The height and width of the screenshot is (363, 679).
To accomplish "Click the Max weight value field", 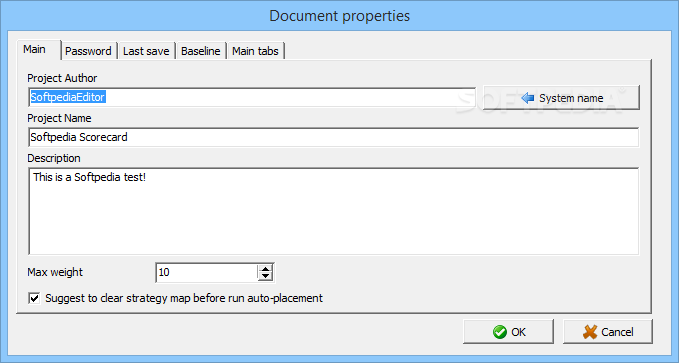I will tap(207, 272).
